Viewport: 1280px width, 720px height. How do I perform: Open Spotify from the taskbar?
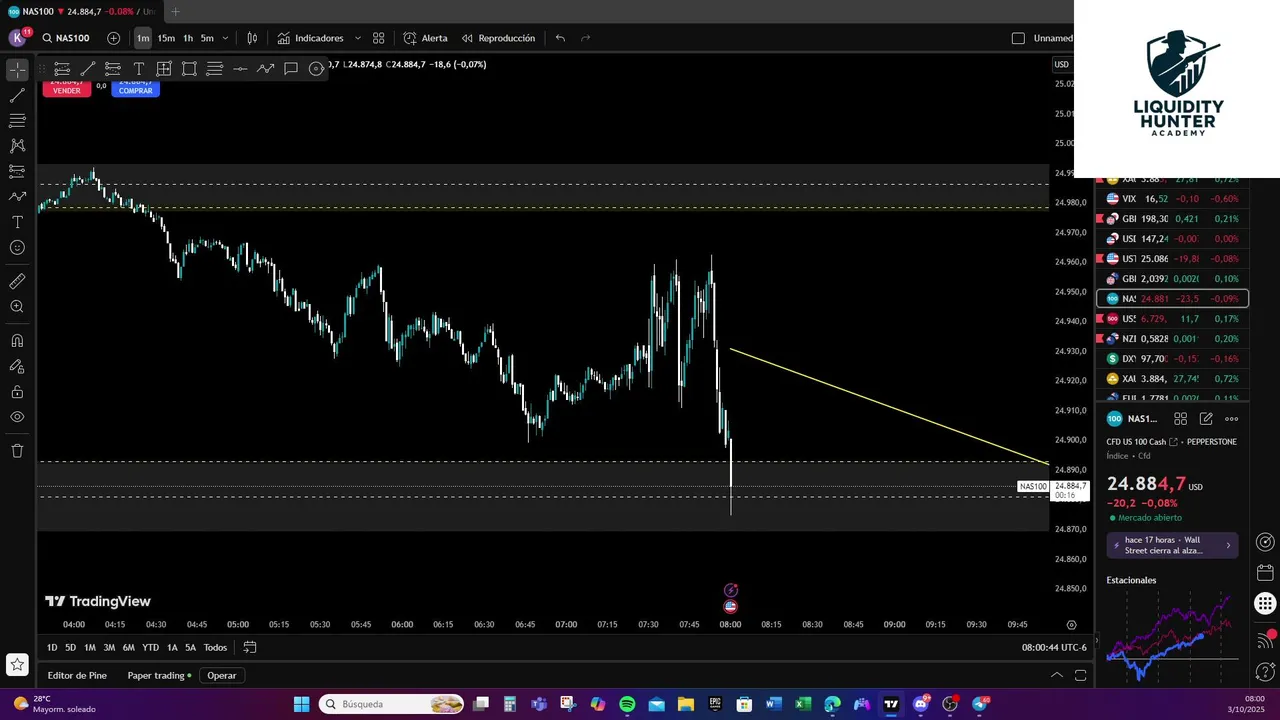click(627, 704)
